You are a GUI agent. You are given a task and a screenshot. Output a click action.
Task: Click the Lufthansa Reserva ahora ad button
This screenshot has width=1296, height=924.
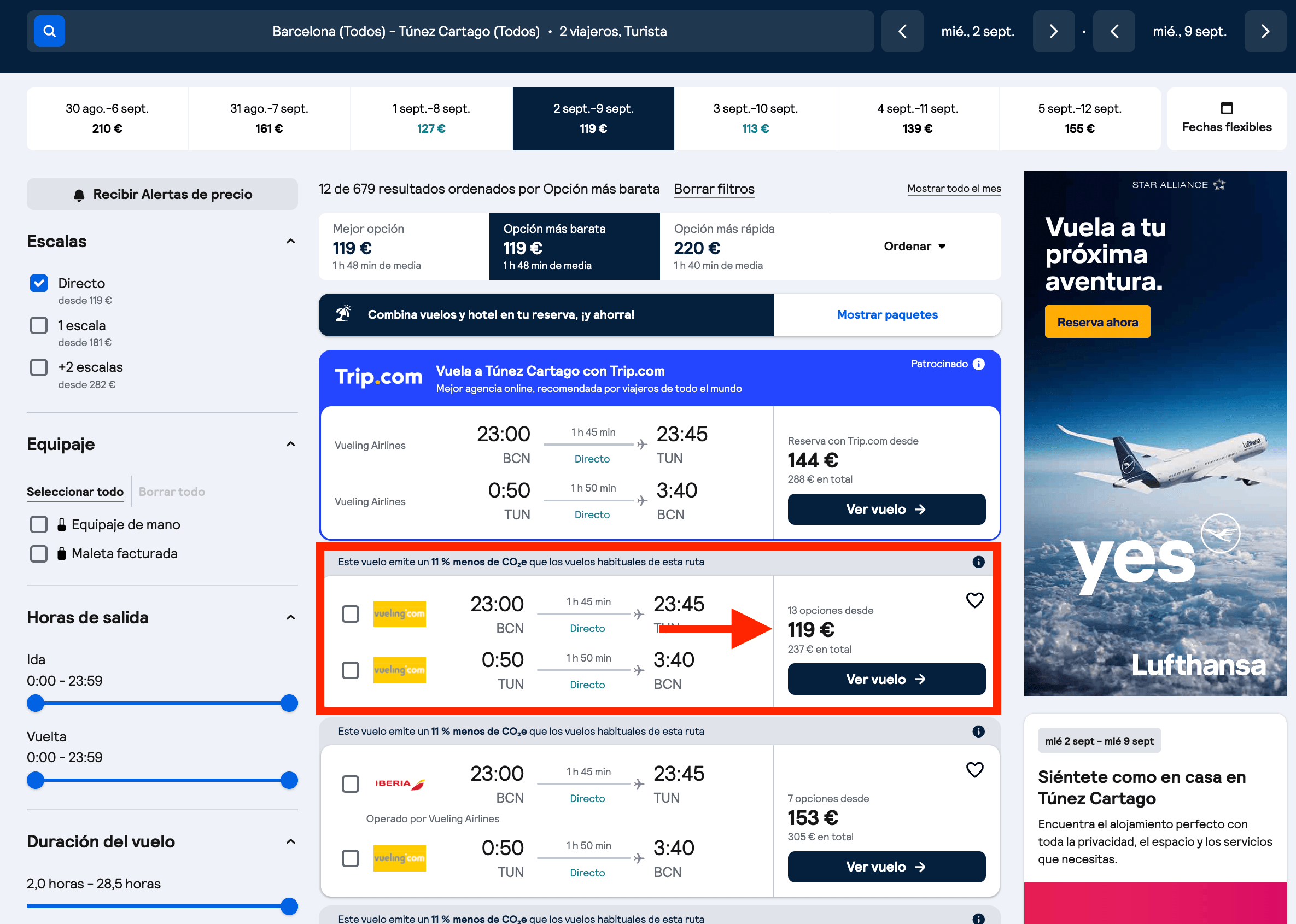click(1097, 322)
